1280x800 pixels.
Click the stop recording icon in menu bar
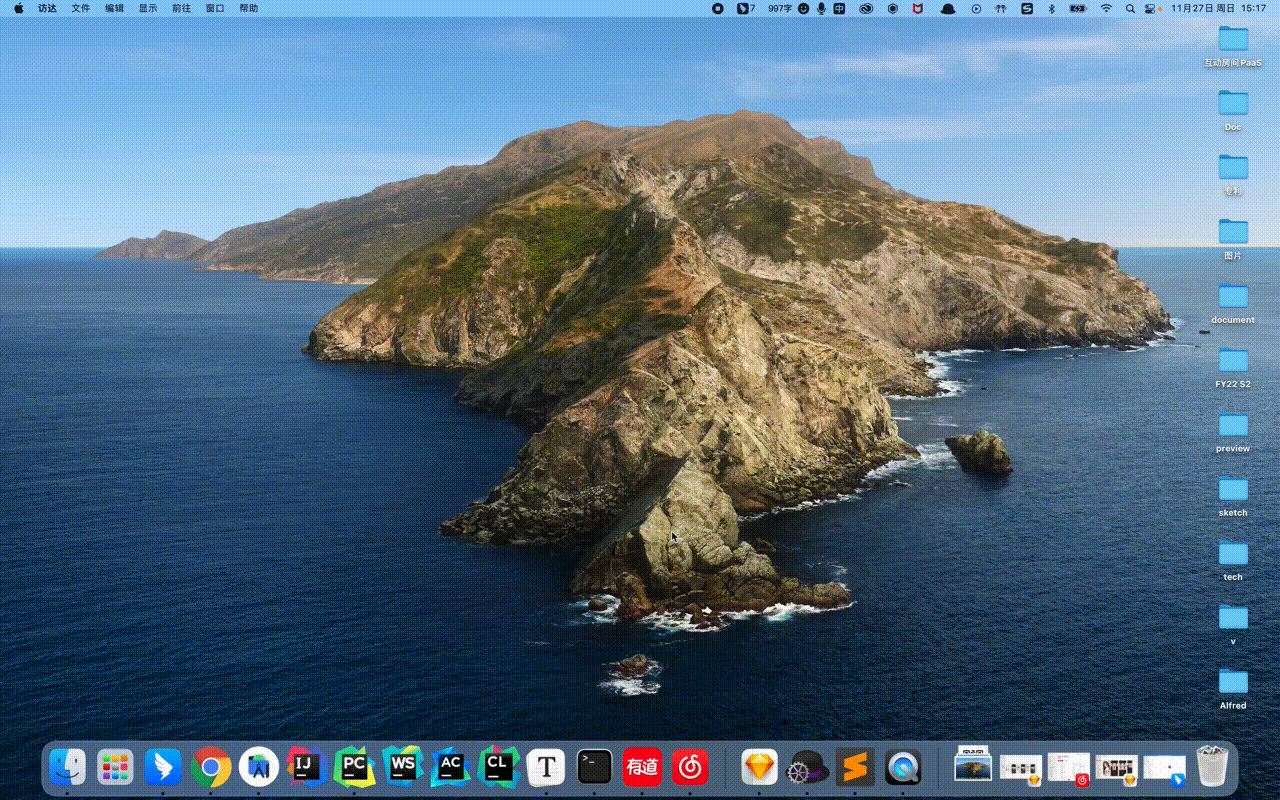tap(718, 8)
